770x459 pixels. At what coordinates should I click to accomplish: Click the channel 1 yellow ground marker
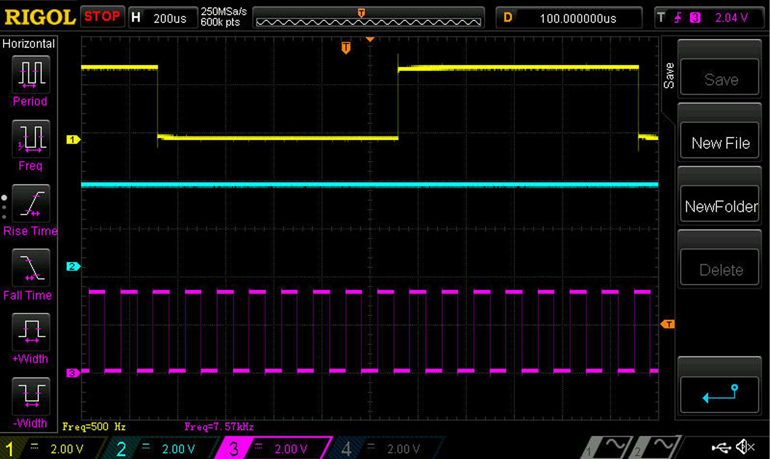pyautogui.click(x=73, y=139)
